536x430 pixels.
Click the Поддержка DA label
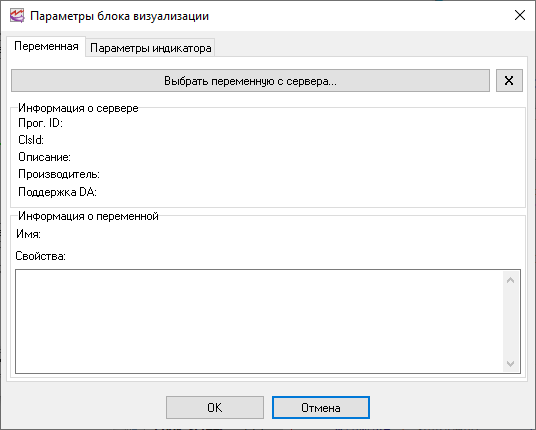pos(57,192)
